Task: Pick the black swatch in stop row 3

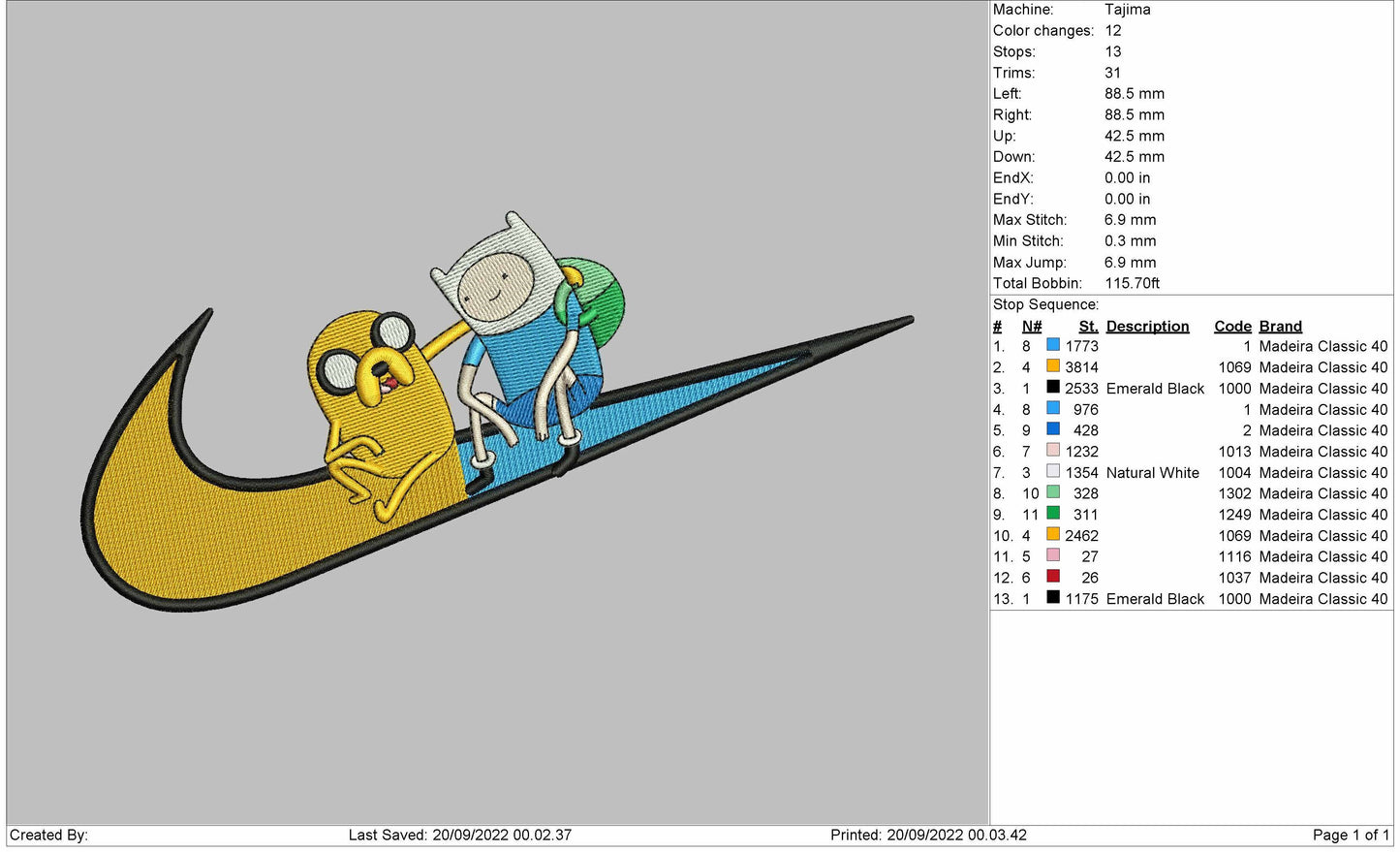Action: coord(1052,388)
